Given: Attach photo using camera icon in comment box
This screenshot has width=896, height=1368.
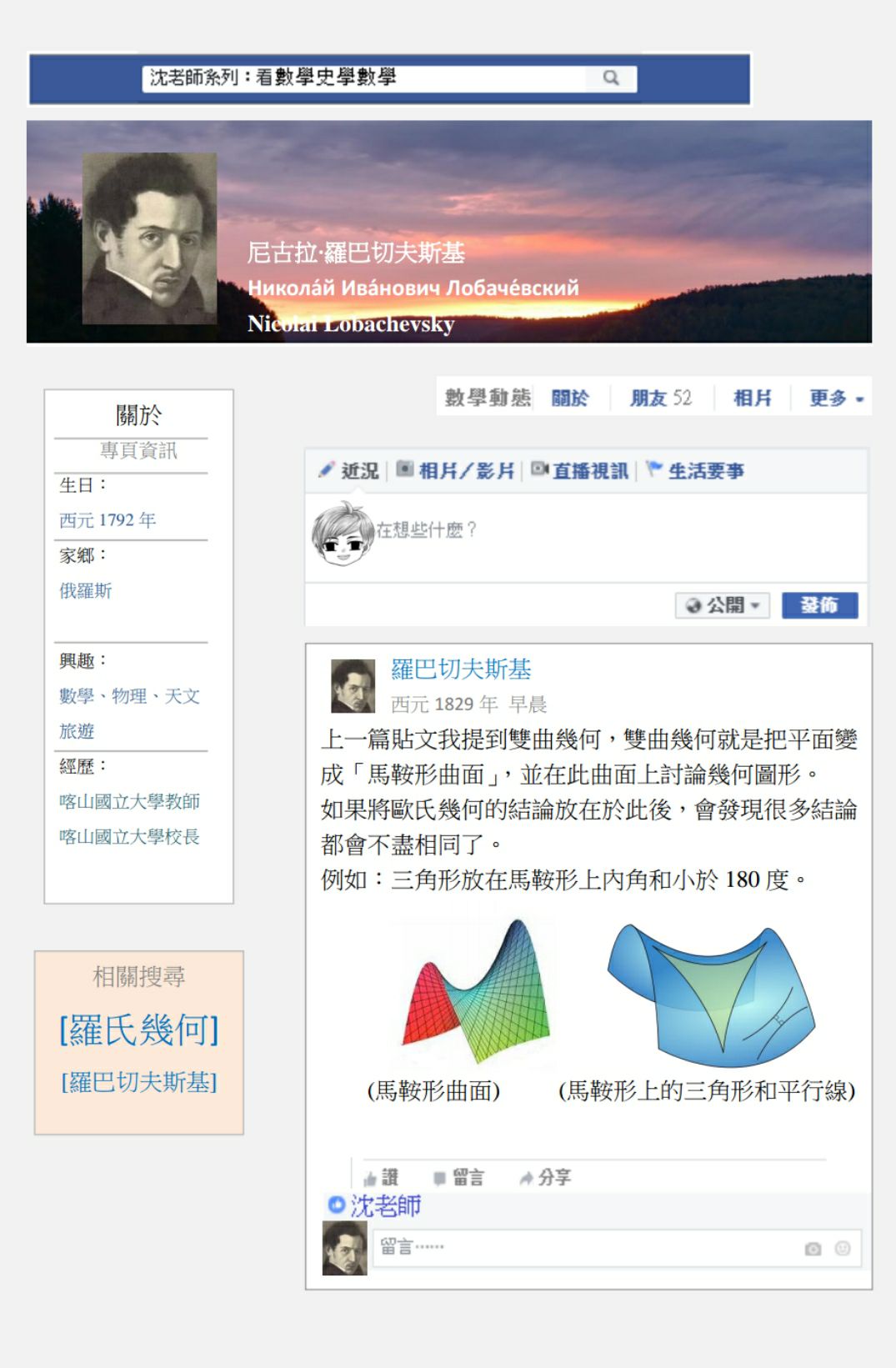Looking at the screenshot, I should [x=813, y=1248].
